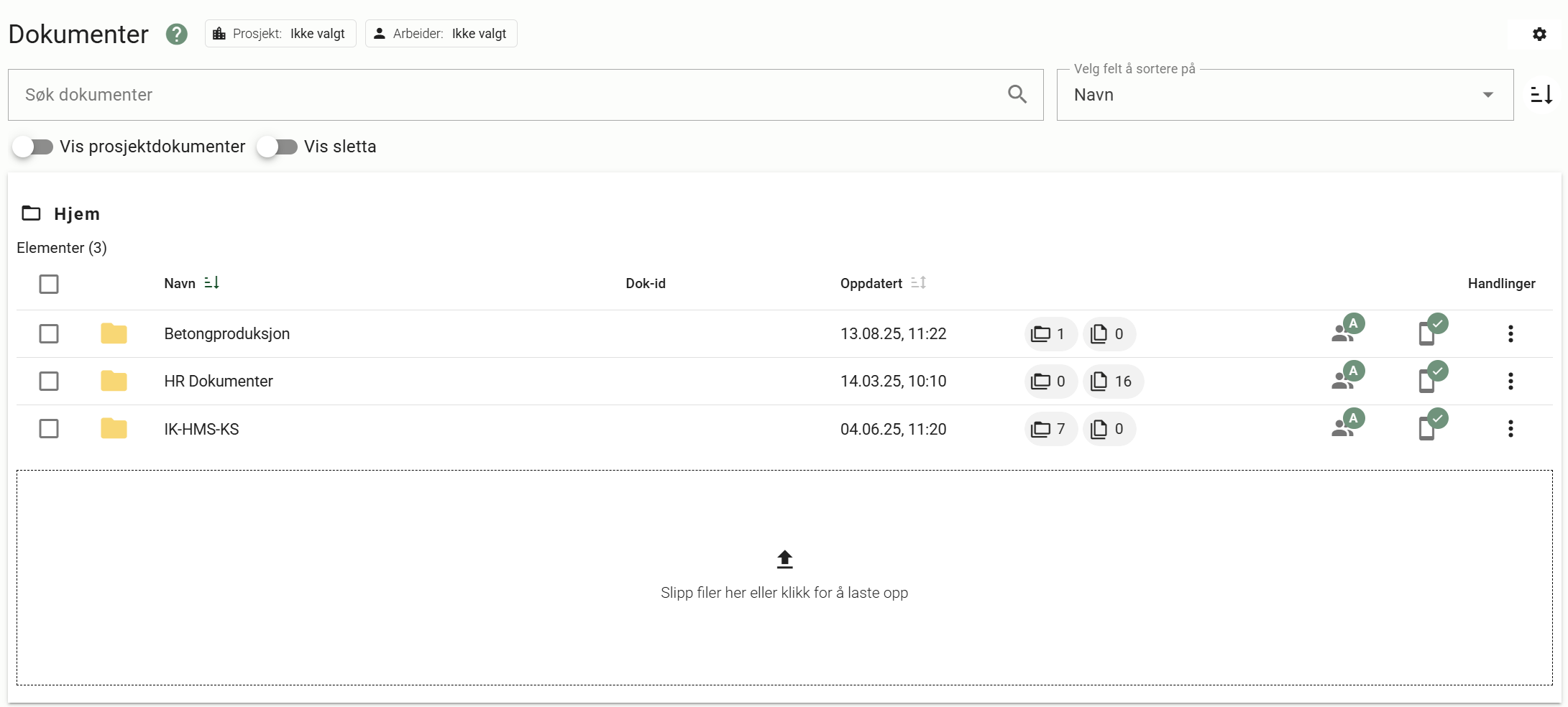The width and height of the screenshot is (1568, 707).
Task: Click mobile availability icon for HR Dokumenter
Action: click(x=1431, y=379)
